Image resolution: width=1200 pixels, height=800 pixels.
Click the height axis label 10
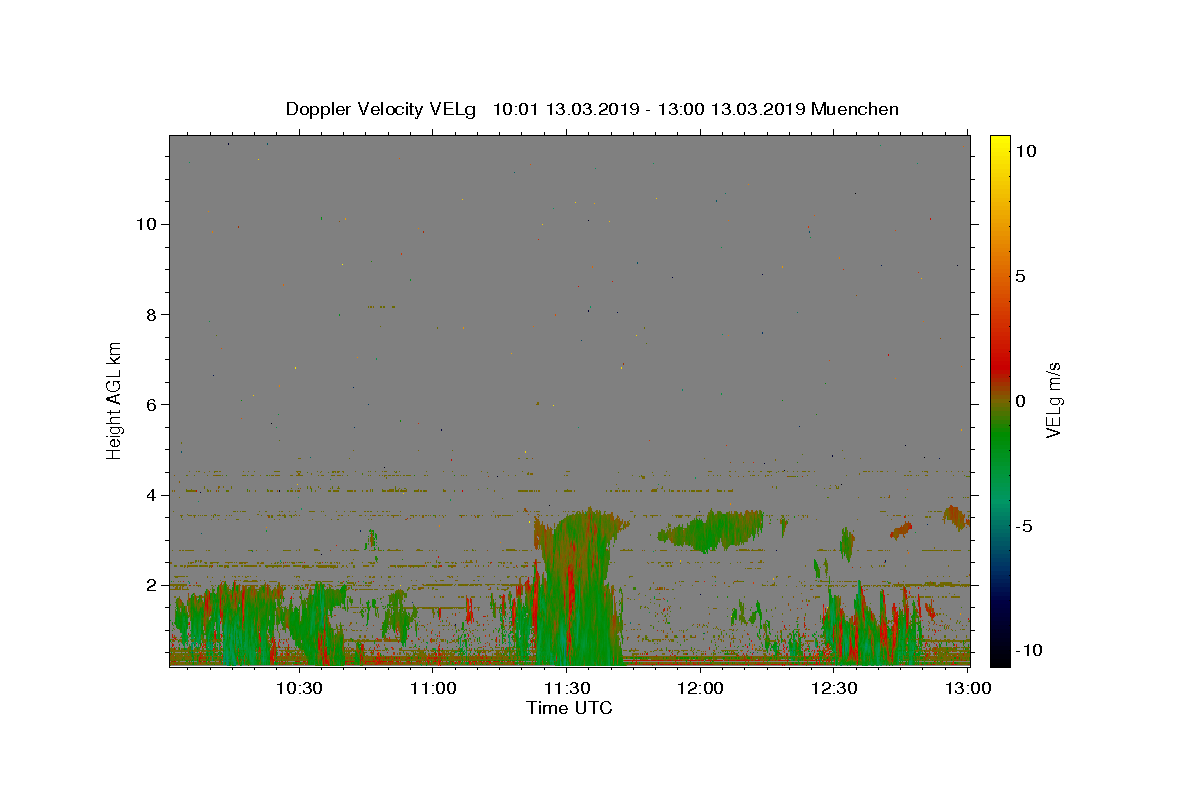coord(147,224)
